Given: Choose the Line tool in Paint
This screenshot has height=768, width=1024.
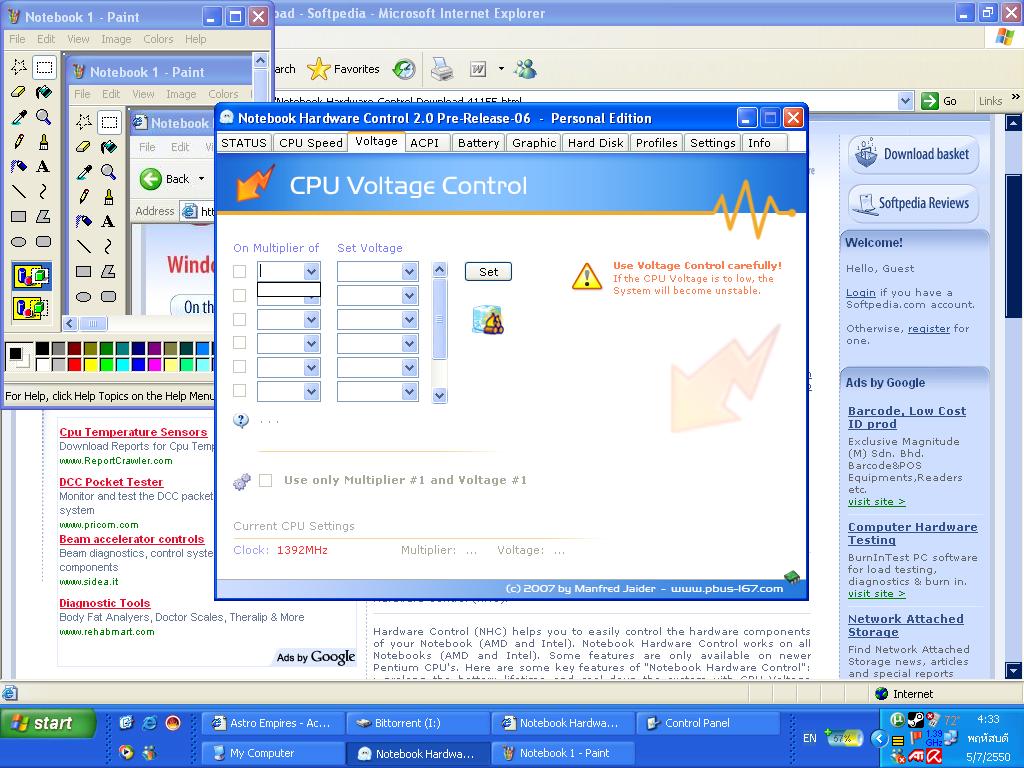Looking at the screenshot, I should point(18,191).
